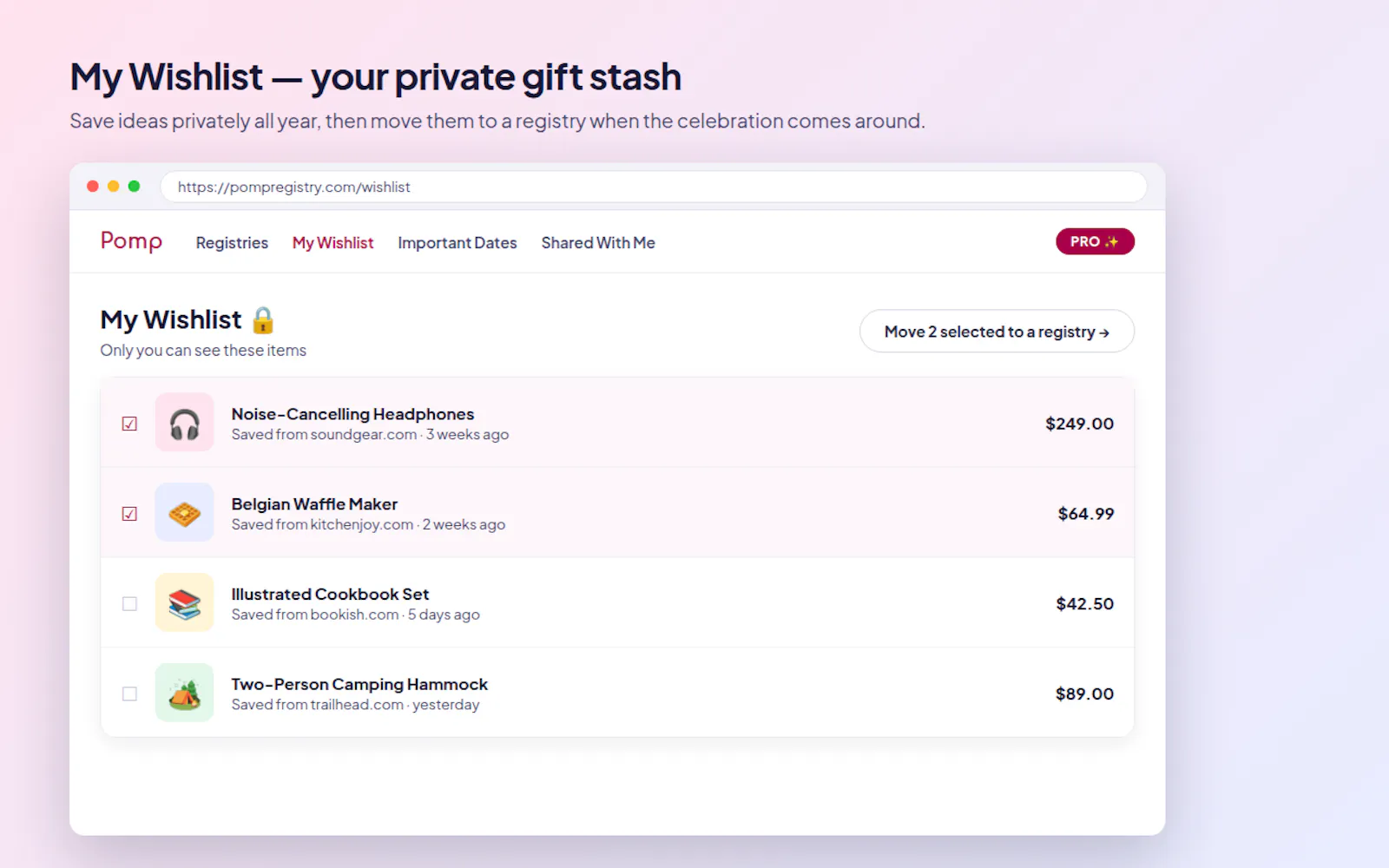The height and width of the screenshot is (868, 1389).
Task: Click the green window maximize dot
Action: tap(134, 187)
